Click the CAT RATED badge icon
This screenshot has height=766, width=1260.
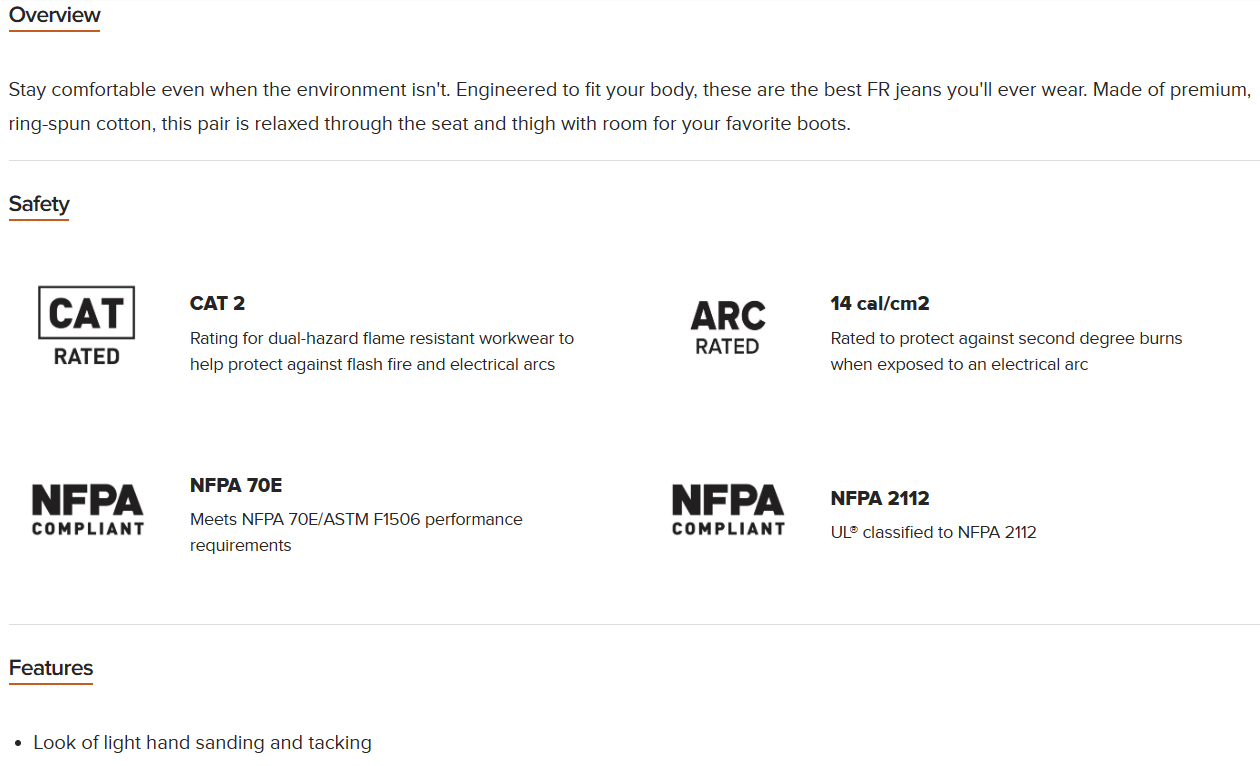point(86,325)
